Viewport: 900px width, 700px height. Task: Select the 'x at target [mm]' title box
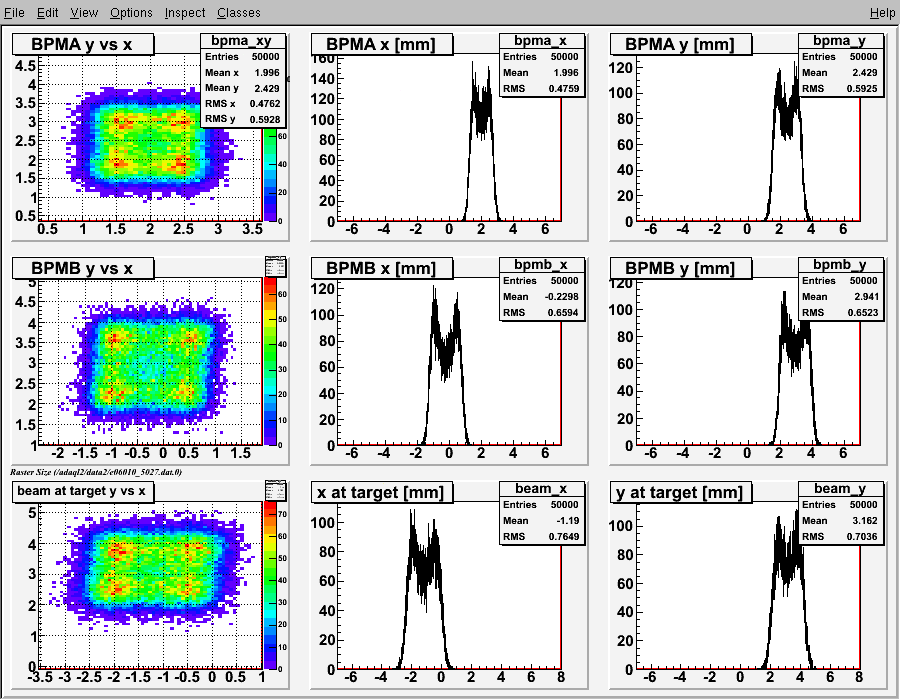(382, 492)
